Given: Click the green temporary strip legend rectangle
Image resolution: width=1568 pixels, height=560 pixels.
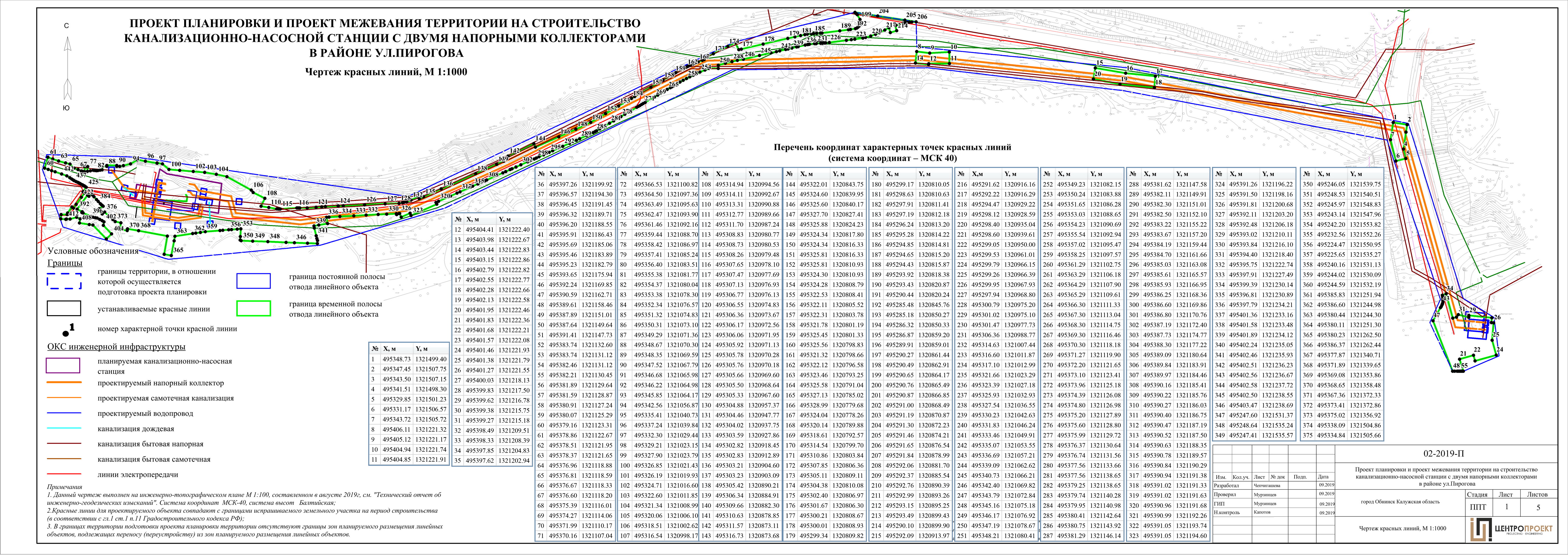Looking at the screenshot, I should coord(253,308).
